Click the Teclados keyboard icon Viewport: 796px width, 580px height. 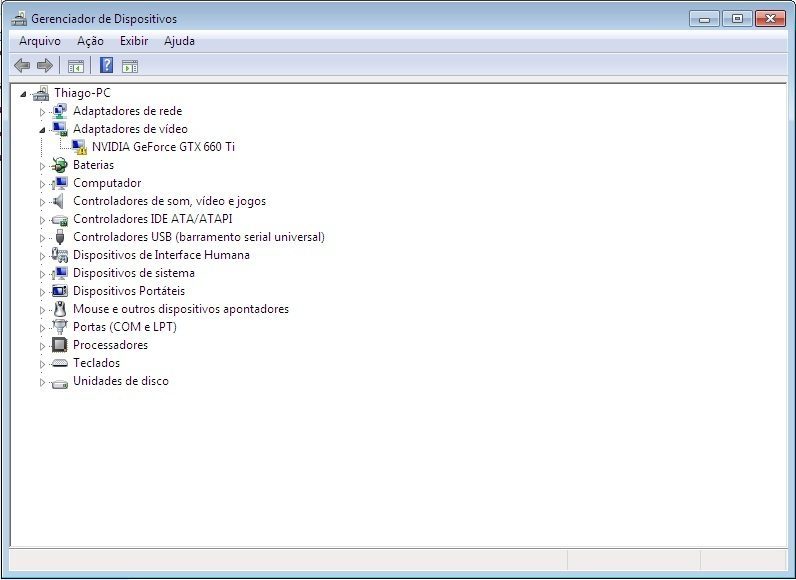[x=60, y=363]
